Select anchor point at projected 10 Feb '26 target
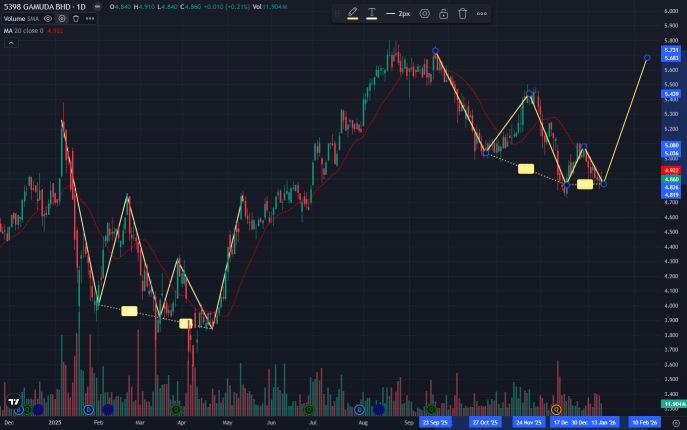This screenshot has height=430, width=687. click(x=647, y=57)
